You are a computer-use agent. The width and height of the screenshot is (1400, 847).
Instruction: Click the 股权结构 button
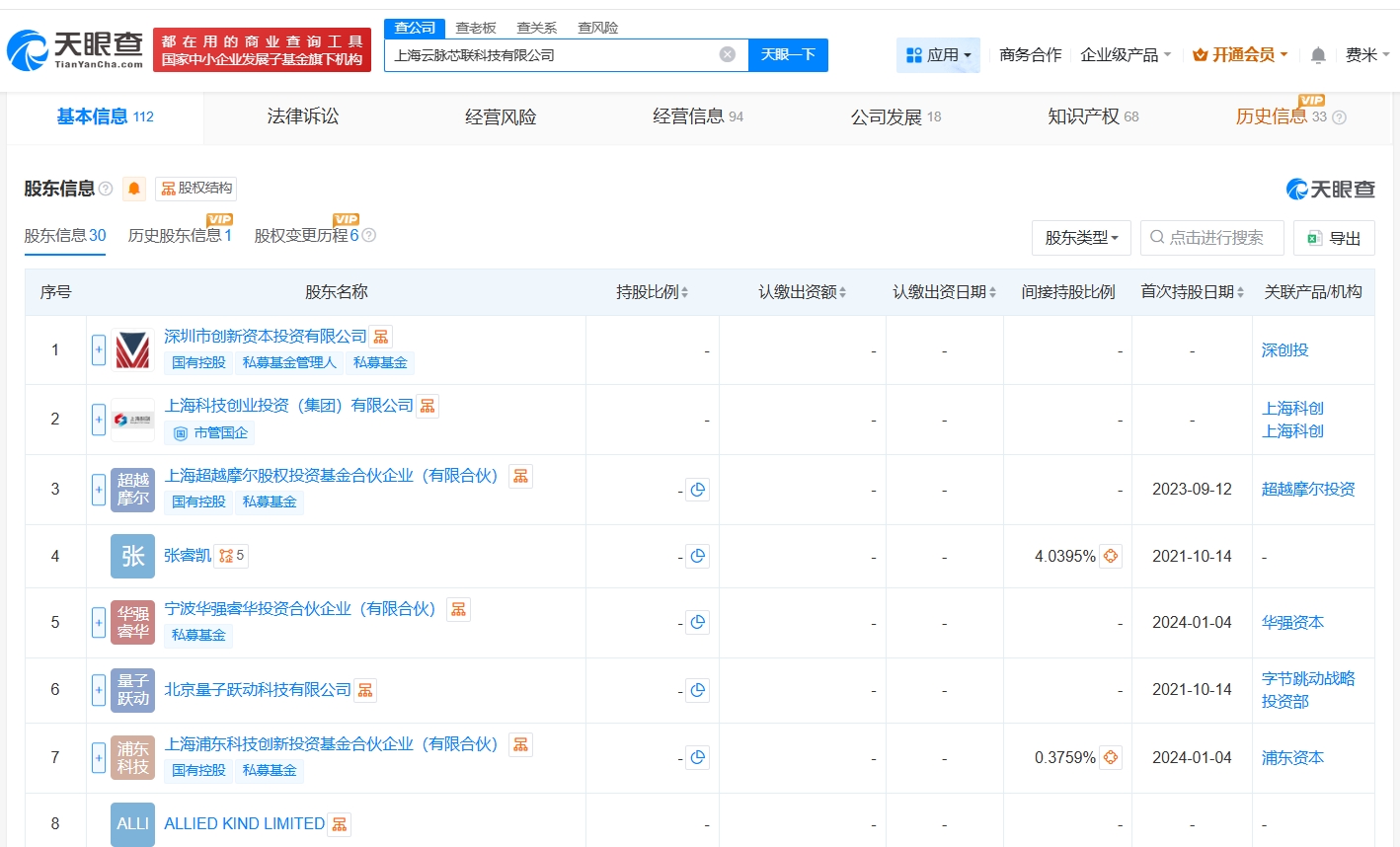196,189
